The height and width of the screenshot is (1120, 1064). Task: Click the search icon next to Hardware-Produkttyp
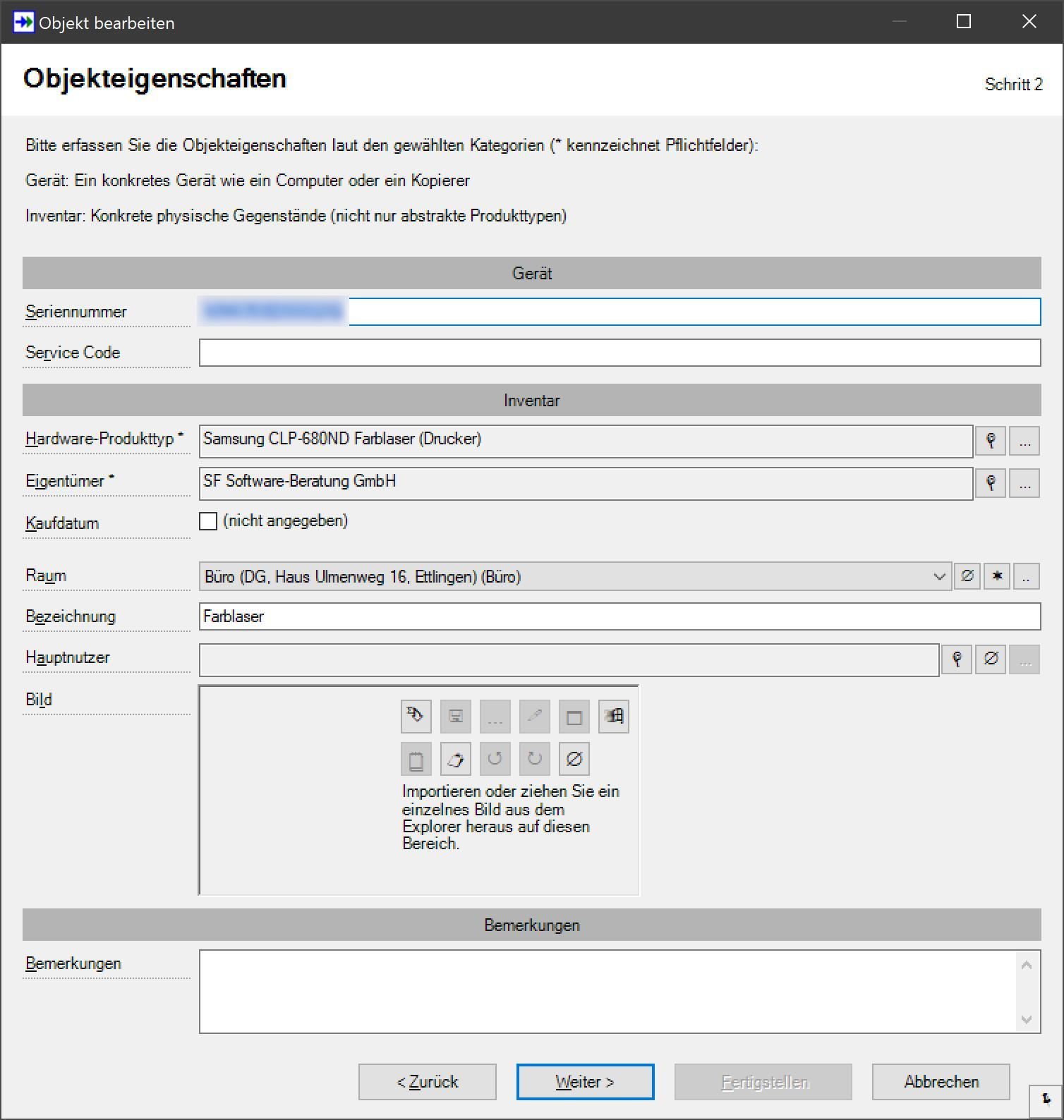[x=991, y=441]
